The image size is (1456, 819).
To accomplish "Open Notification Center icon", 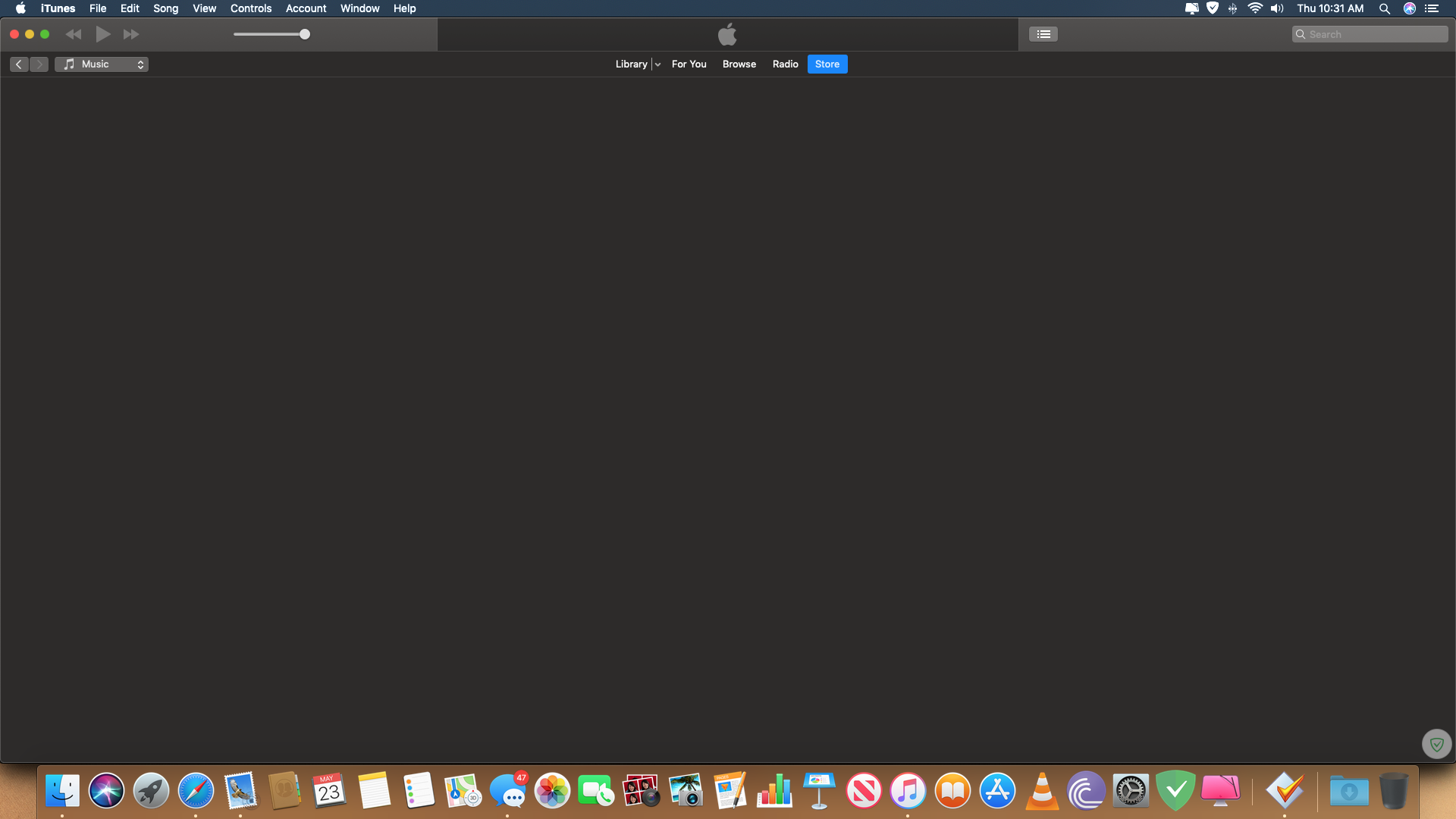I will point(1432,8).
